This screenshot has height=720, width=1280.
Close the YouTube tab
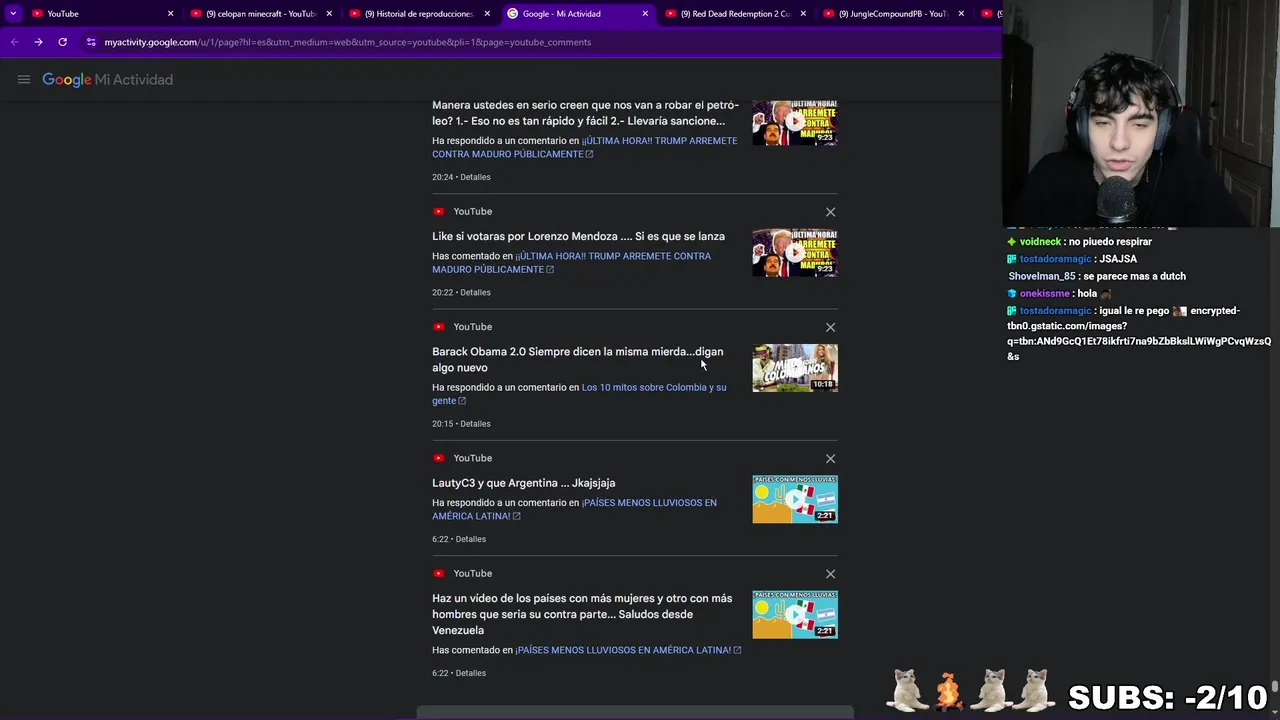[x=170, y=14]
